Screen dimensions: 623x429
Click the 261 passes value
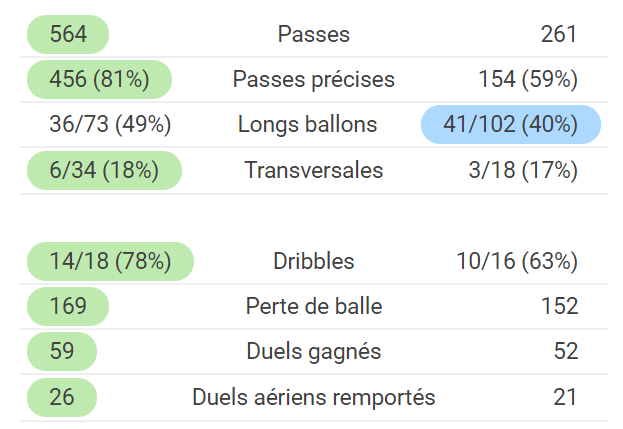click(x=559, y=34)
